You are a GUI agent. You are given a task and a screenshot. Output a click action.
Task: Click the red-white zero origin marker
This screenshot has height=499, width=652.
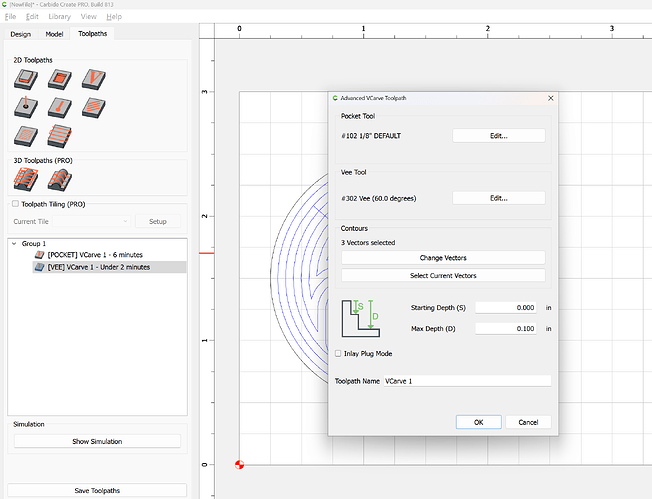239,464
